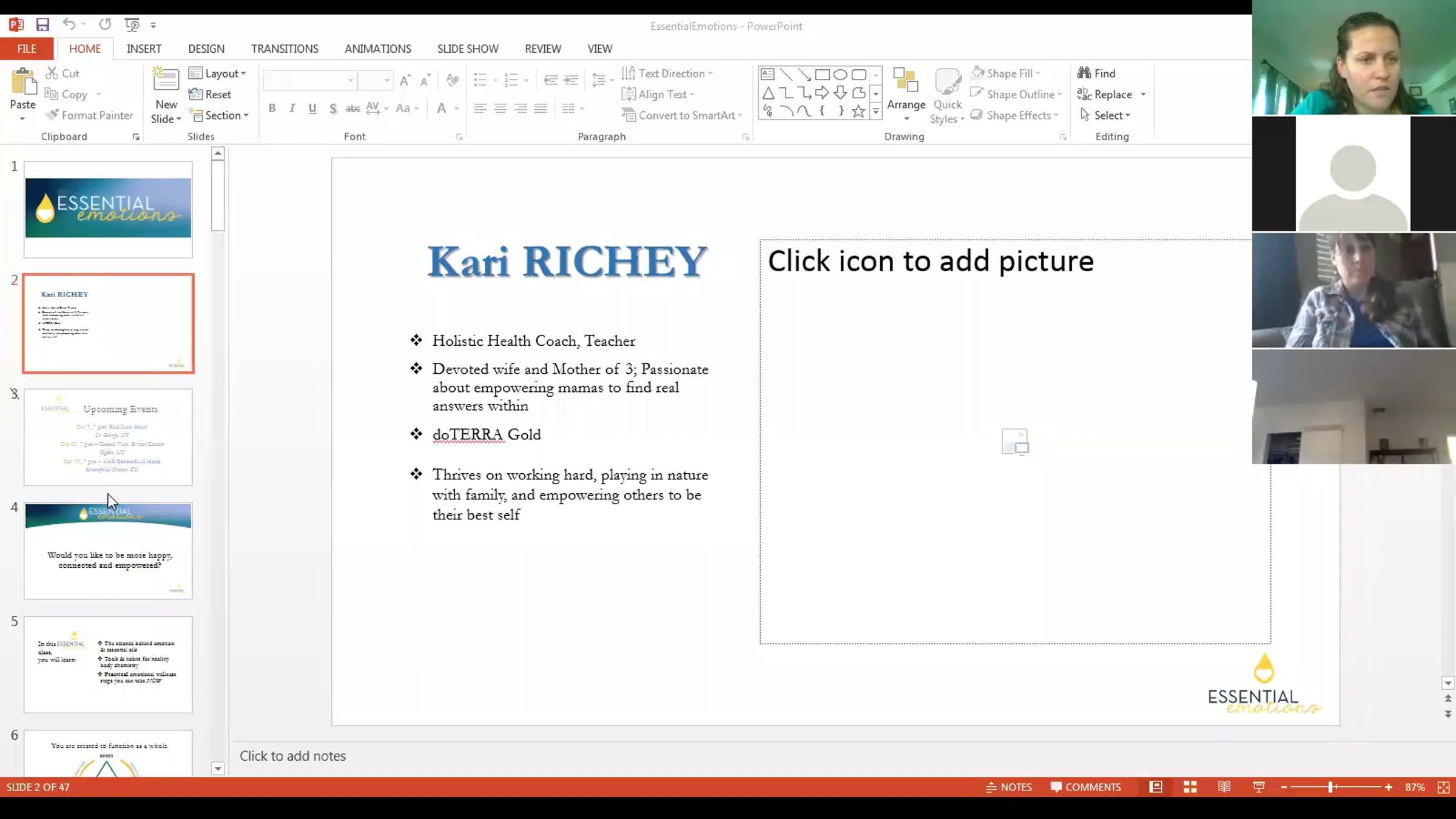Select slide 4 thumbnail in panel
The width and height of the screenshot is (1456, 819).
pos(108,550)
